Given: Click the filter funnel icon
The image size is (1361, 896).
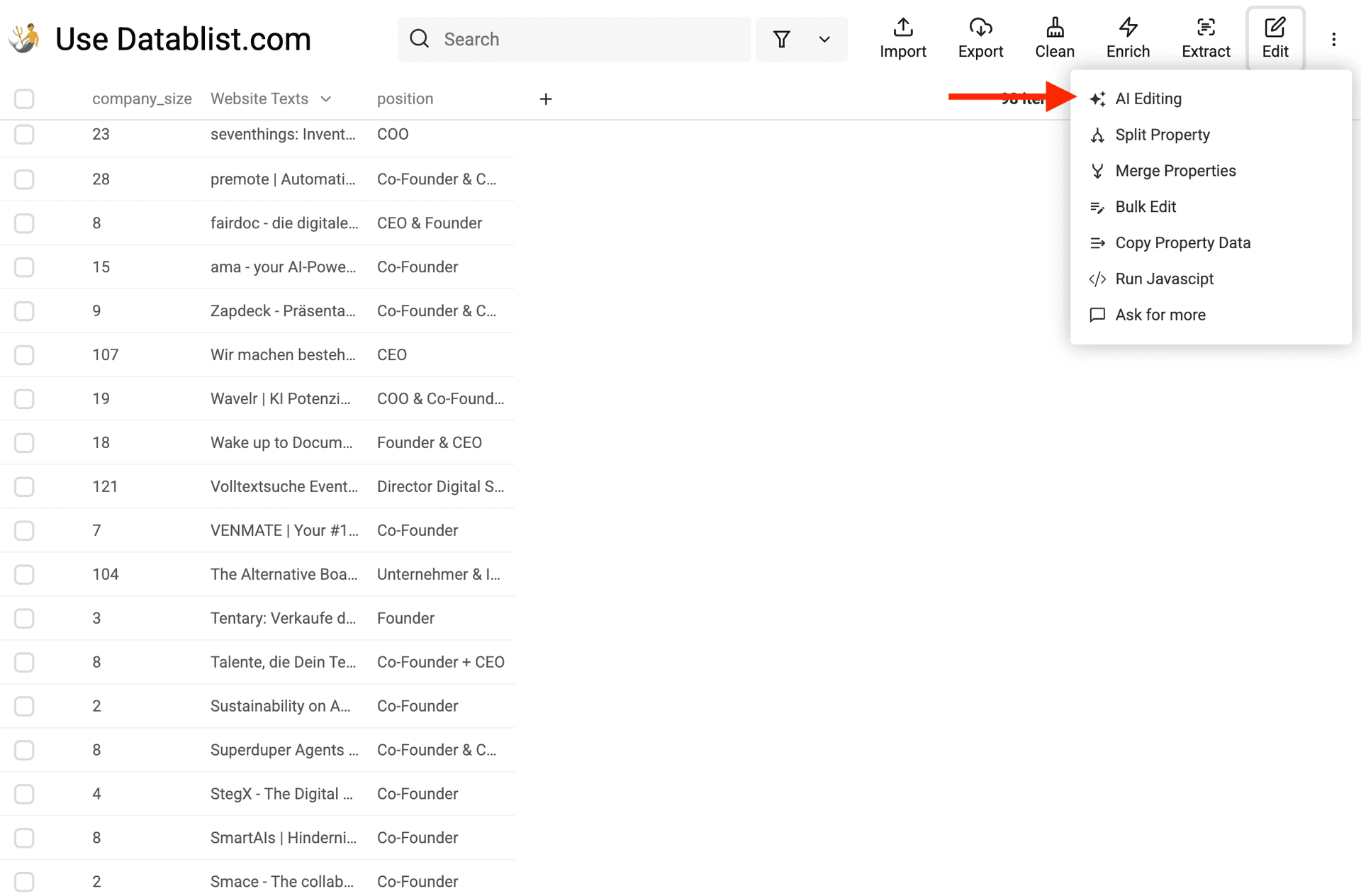Looking at the screenshot, I should click(x=781, y=40).
